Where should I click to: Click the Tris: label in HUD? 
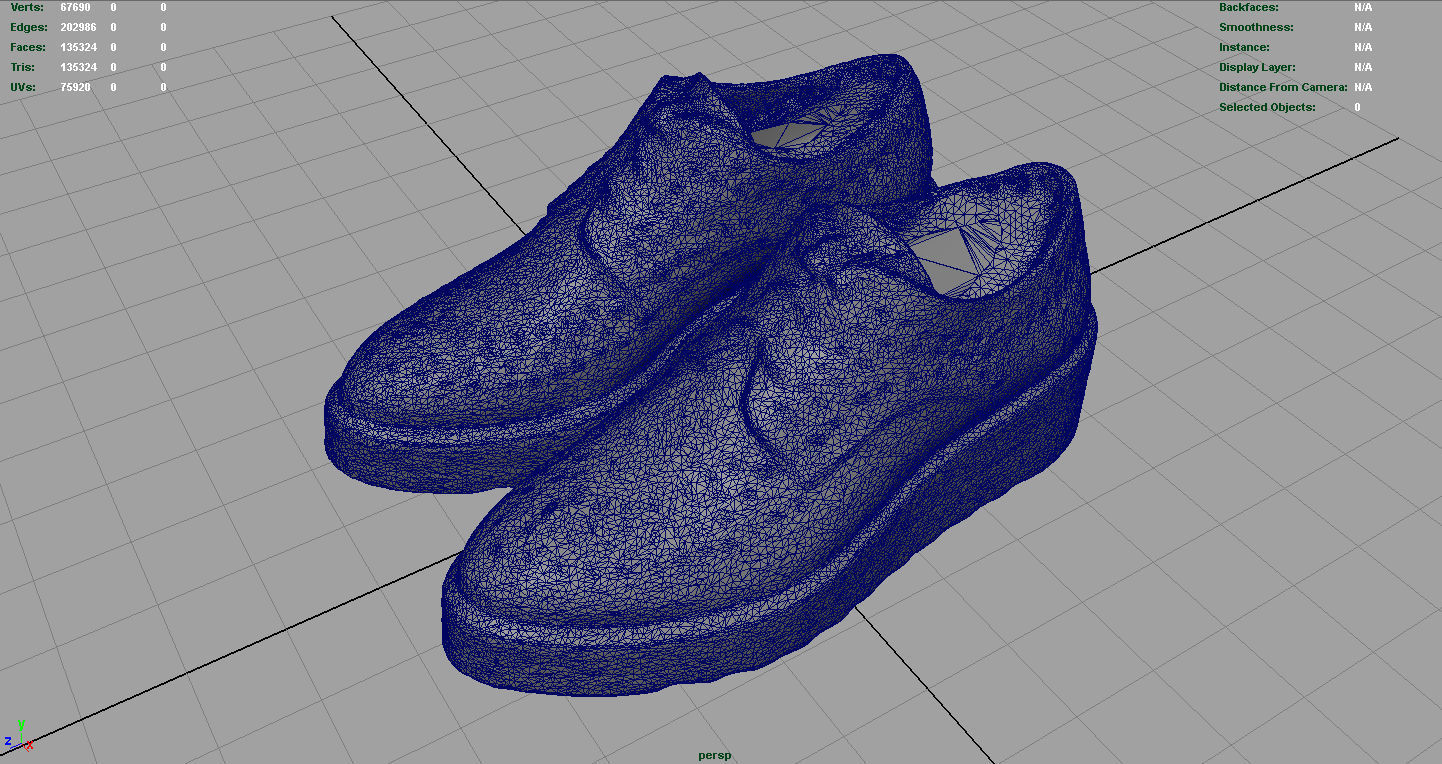[22, 67]
